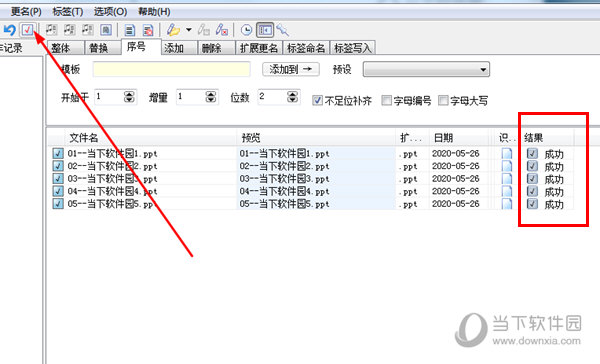Click the 结果 column header
The height and width of the screenshot is (364, 600).
pyautogui.click(x=548, y=138)
